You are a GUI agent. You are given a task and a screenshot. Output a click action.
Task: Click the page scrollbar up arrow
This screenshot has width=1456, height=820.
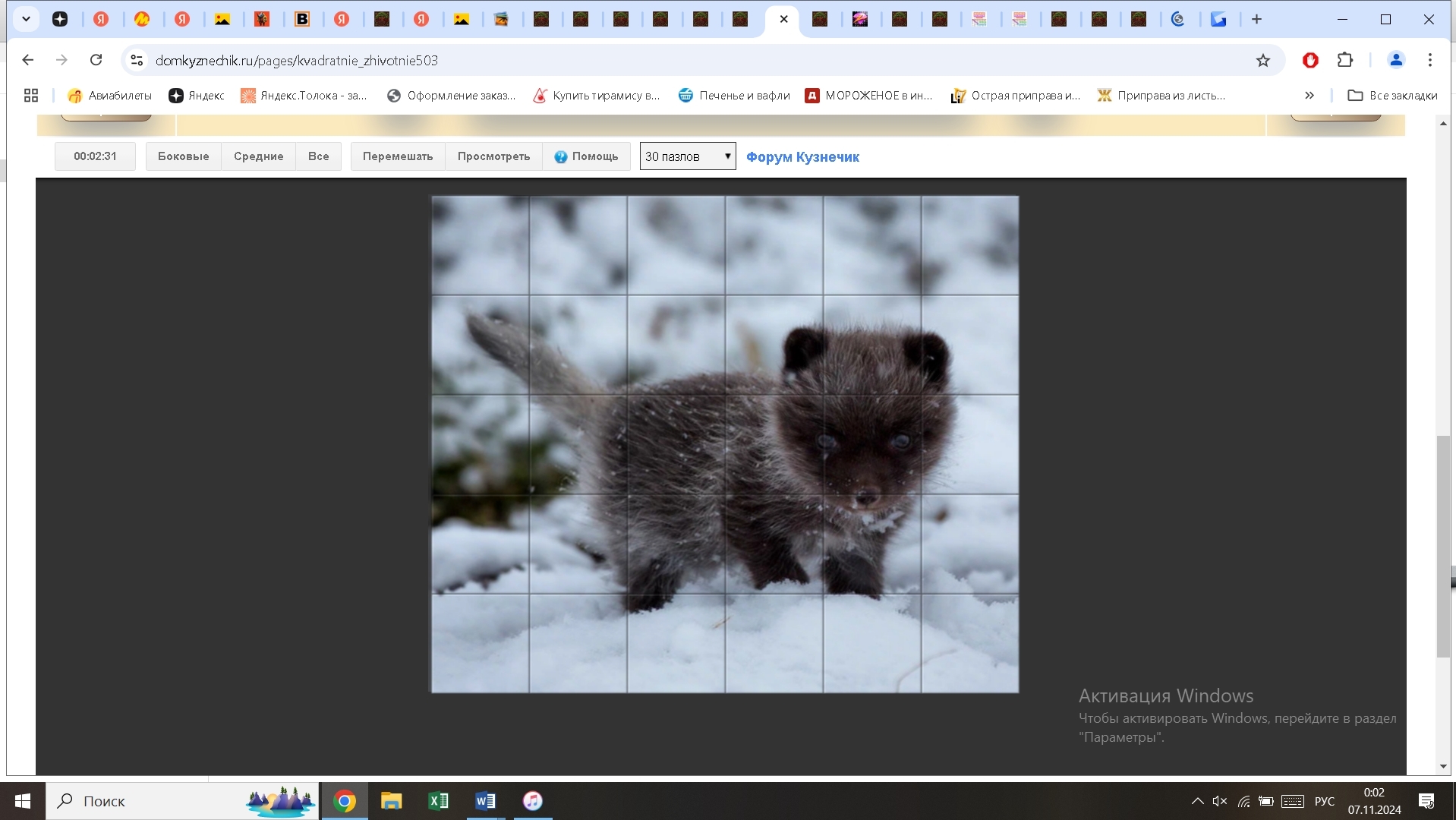(1444, 124)
